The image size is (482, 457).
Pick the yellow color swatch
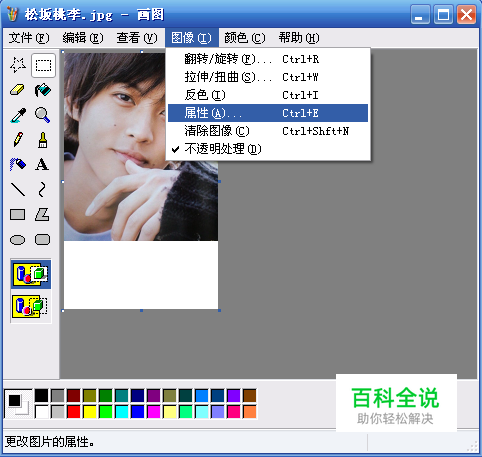[90, 412]
